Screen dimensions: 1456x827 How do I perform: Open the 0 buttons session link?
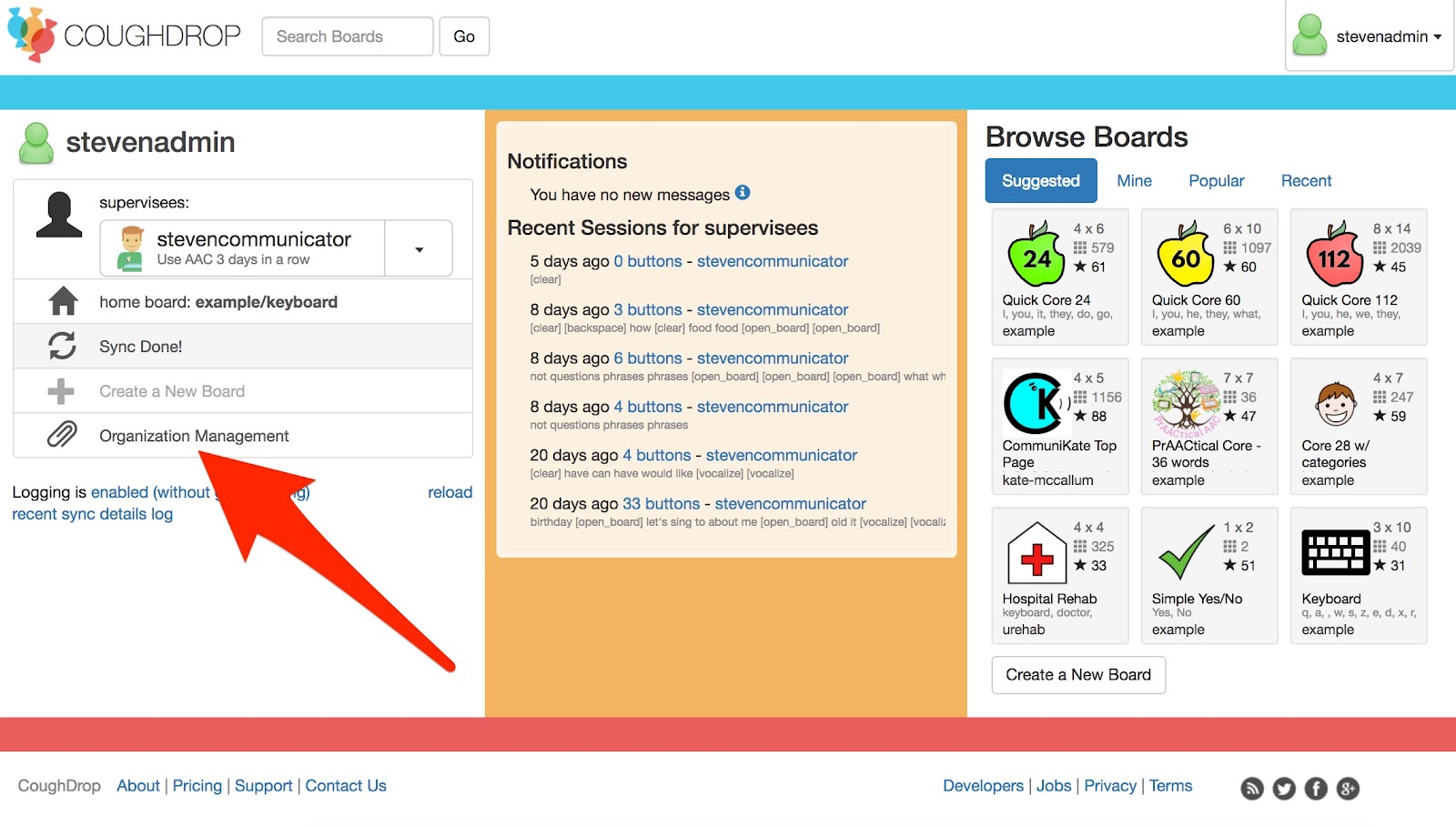coord(648,261)
